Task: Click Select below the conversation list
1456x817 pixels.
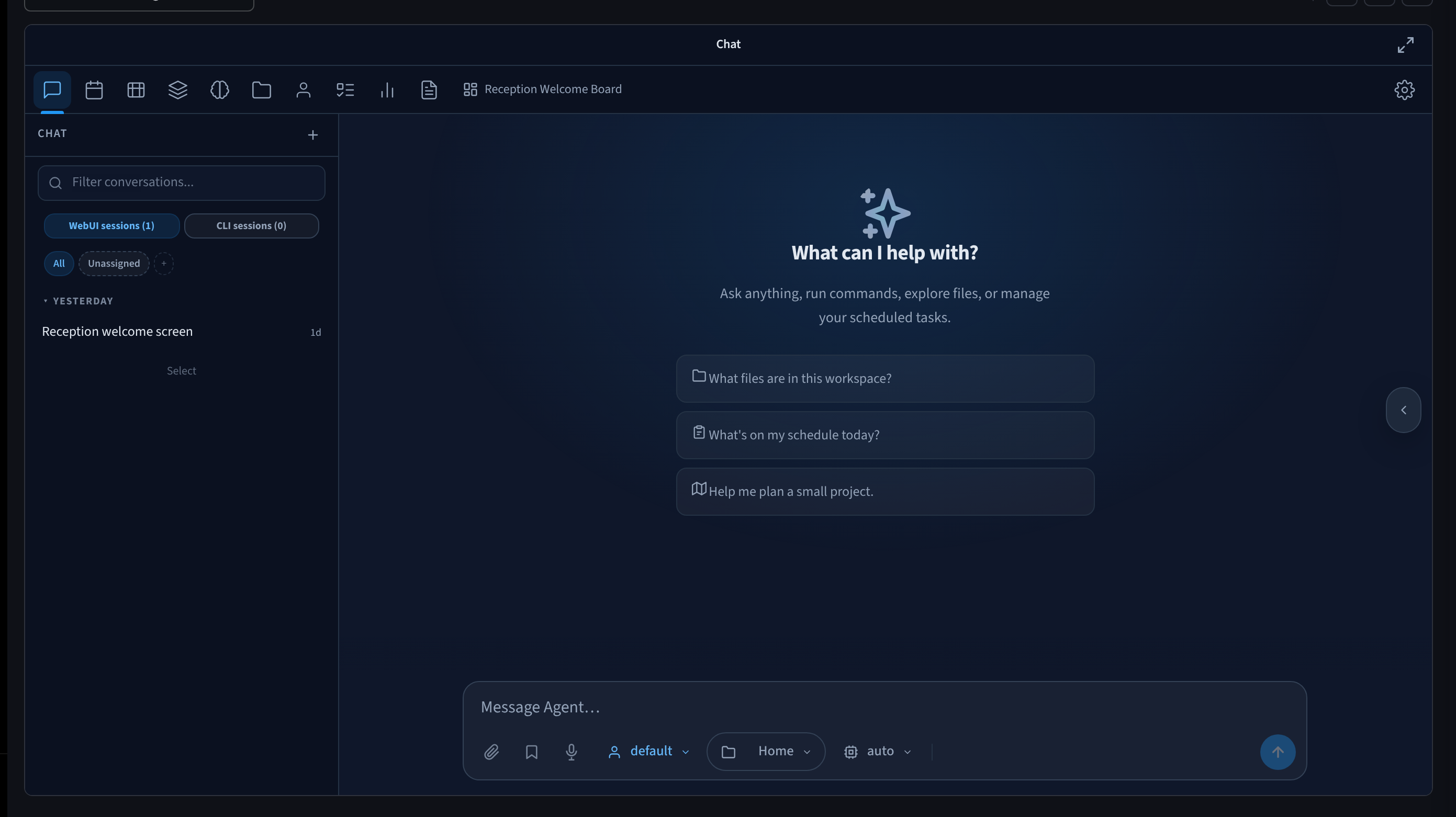Action: click(x=181, y=371)
